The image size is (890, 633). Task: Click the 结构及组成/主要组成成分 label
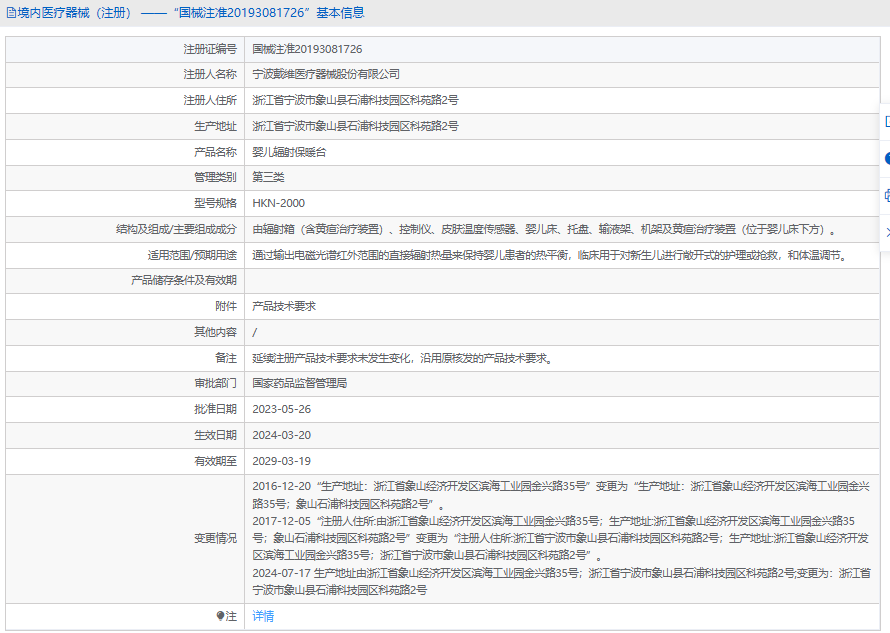pyautogui.click(x=176, y=229)
